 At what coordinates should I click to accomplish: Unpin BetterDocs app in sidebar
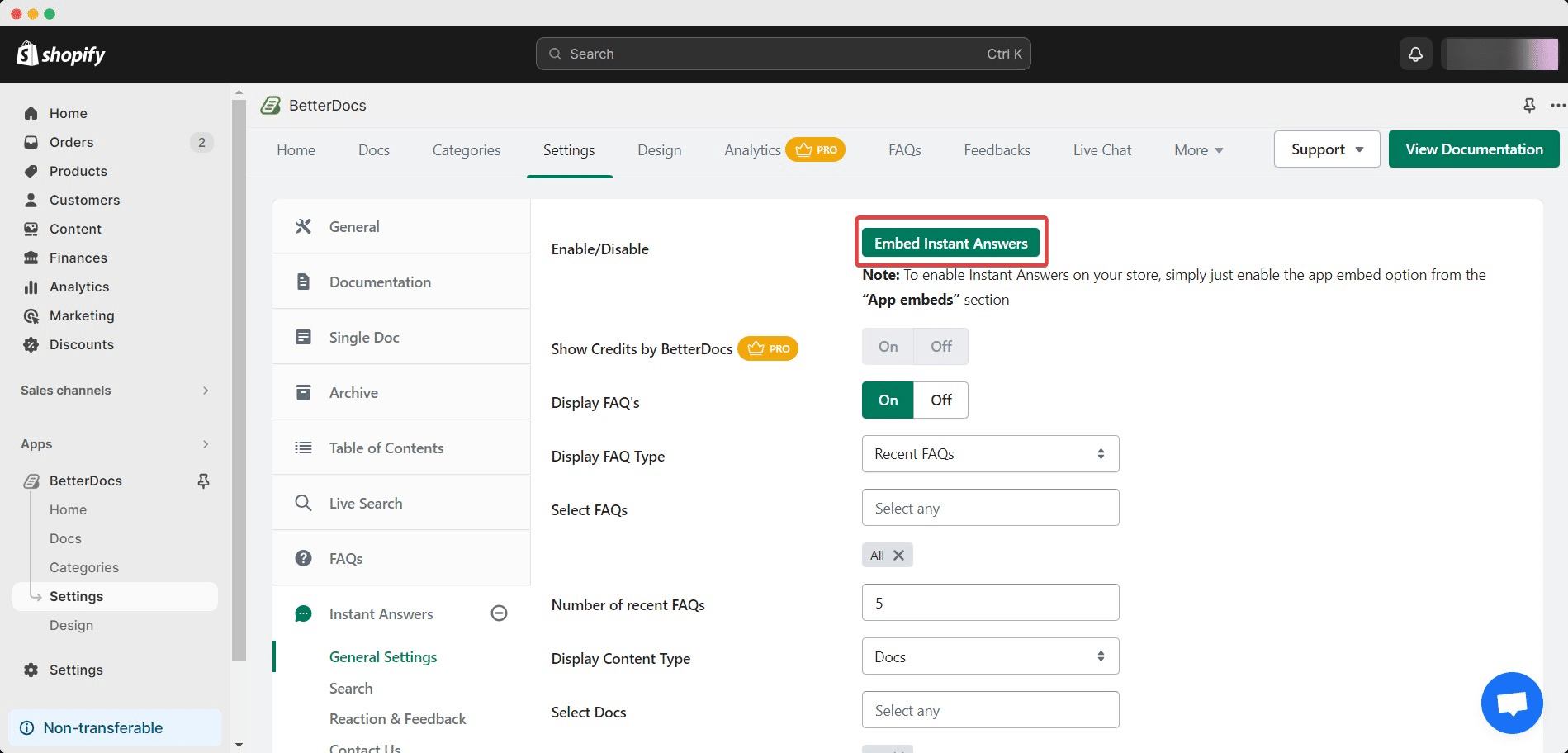click(203, 481)
